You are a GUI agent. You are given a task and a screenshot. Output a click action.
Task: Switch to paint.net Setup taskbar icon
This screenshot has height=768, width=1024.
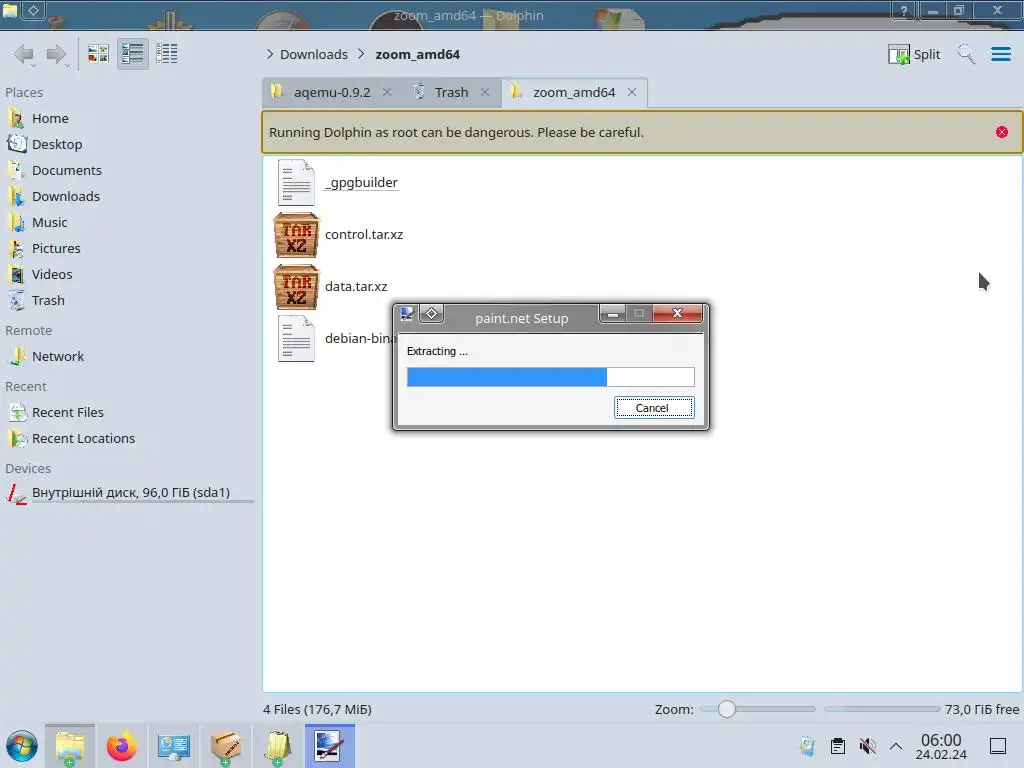[x=330, y=746]
